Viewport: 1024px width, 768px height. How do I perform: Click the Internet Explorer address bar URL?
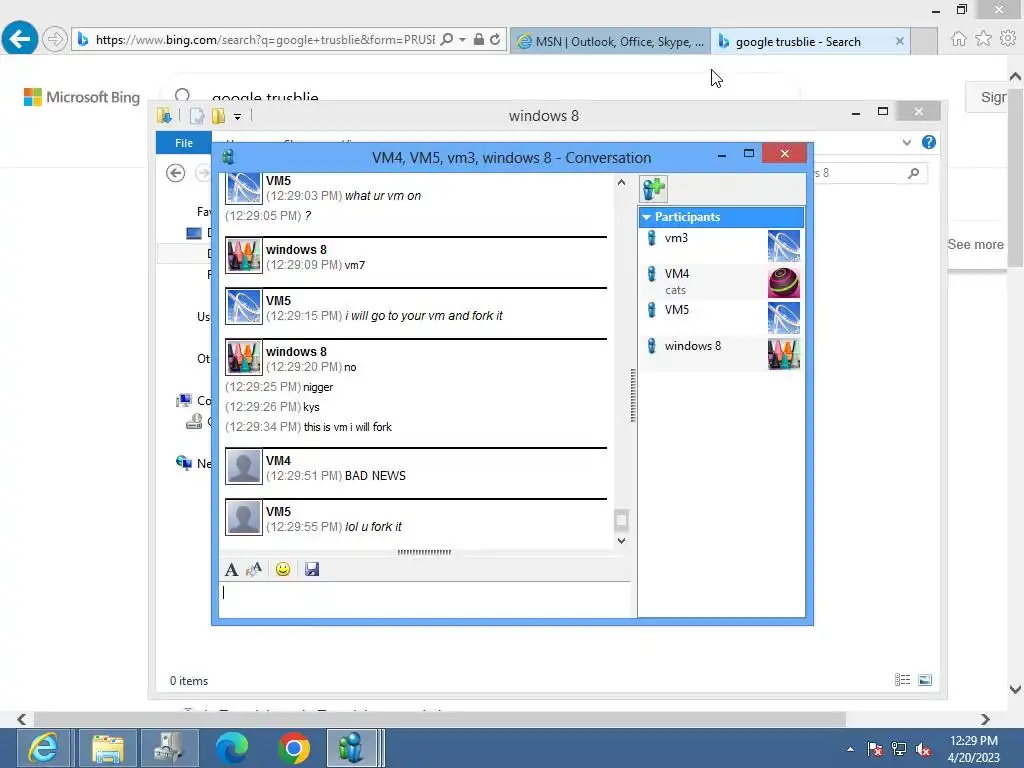point(264,40)
